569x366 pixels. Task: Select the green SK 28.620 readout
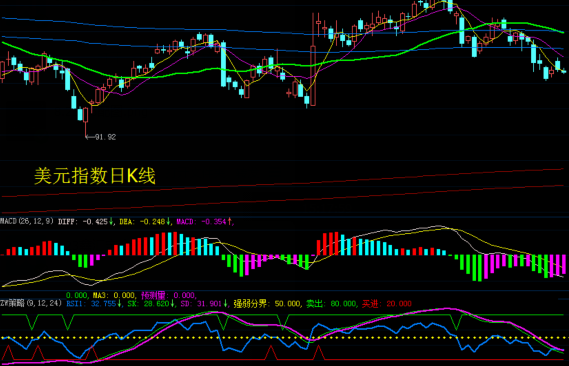148,304
